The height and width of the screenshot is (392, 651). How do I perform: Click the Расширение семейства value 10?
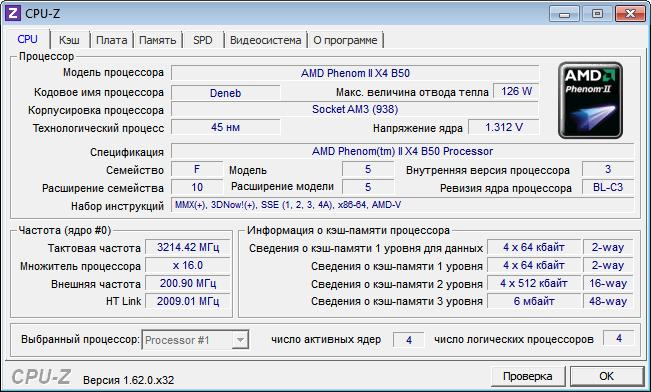(x=197, y=187)
